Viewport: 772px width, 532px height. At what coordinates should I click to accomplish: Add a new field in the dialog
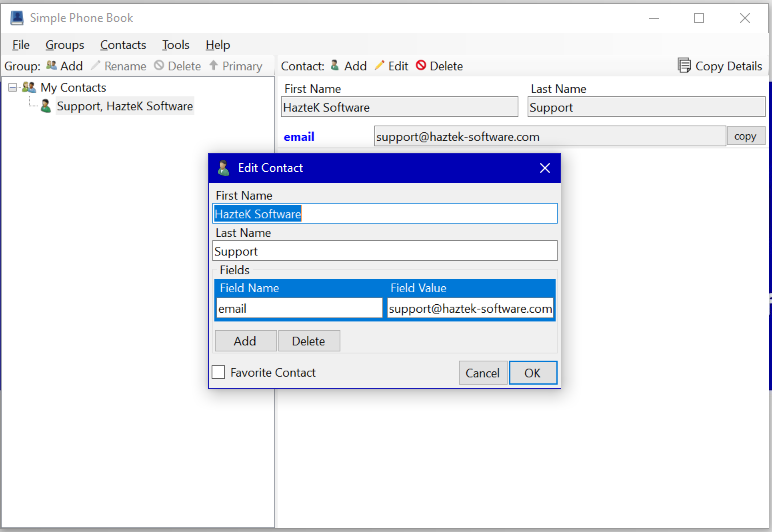coord(245,341)
